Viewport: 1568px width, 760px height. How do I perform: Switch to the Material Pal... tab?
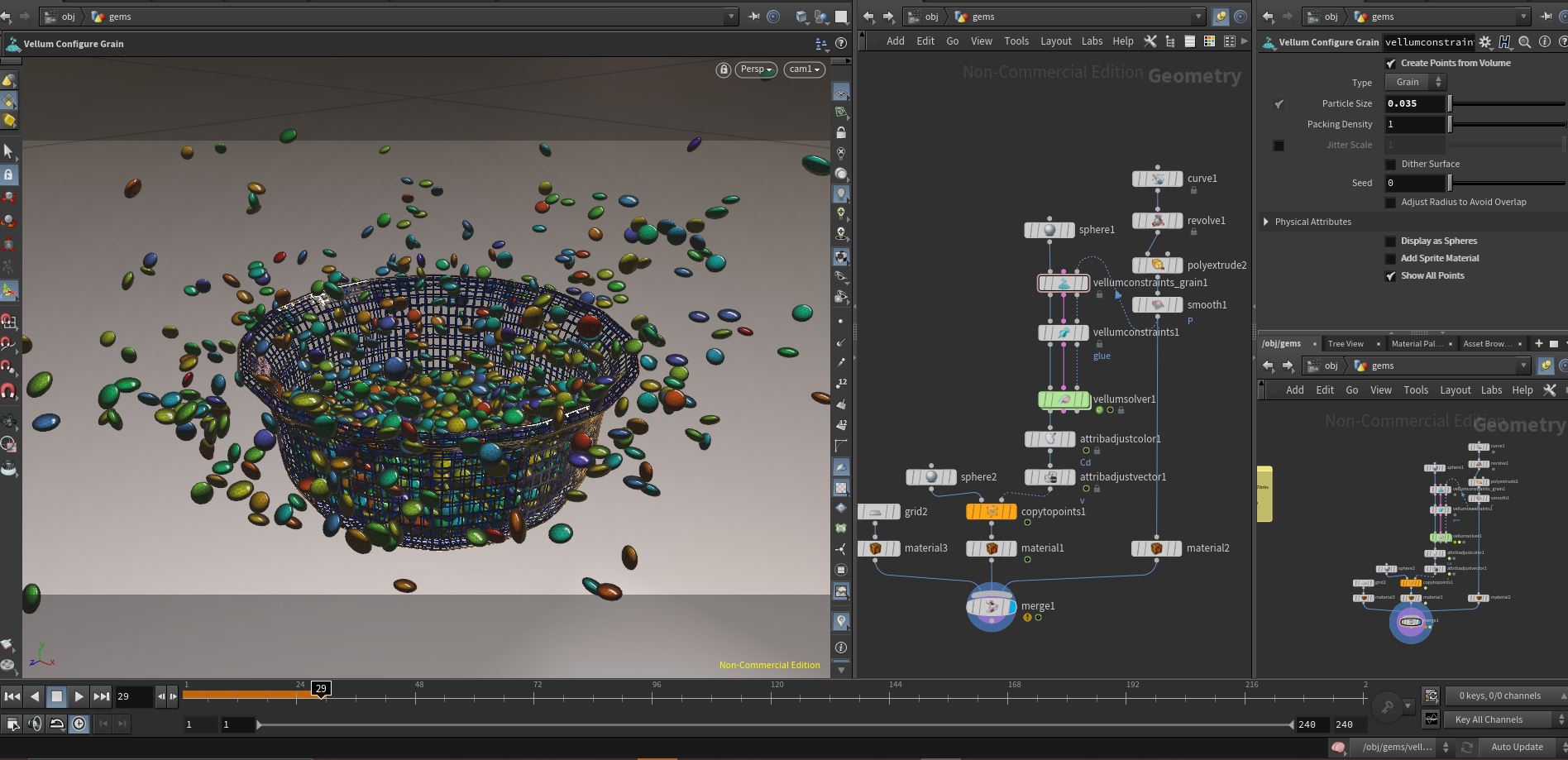1417,344
